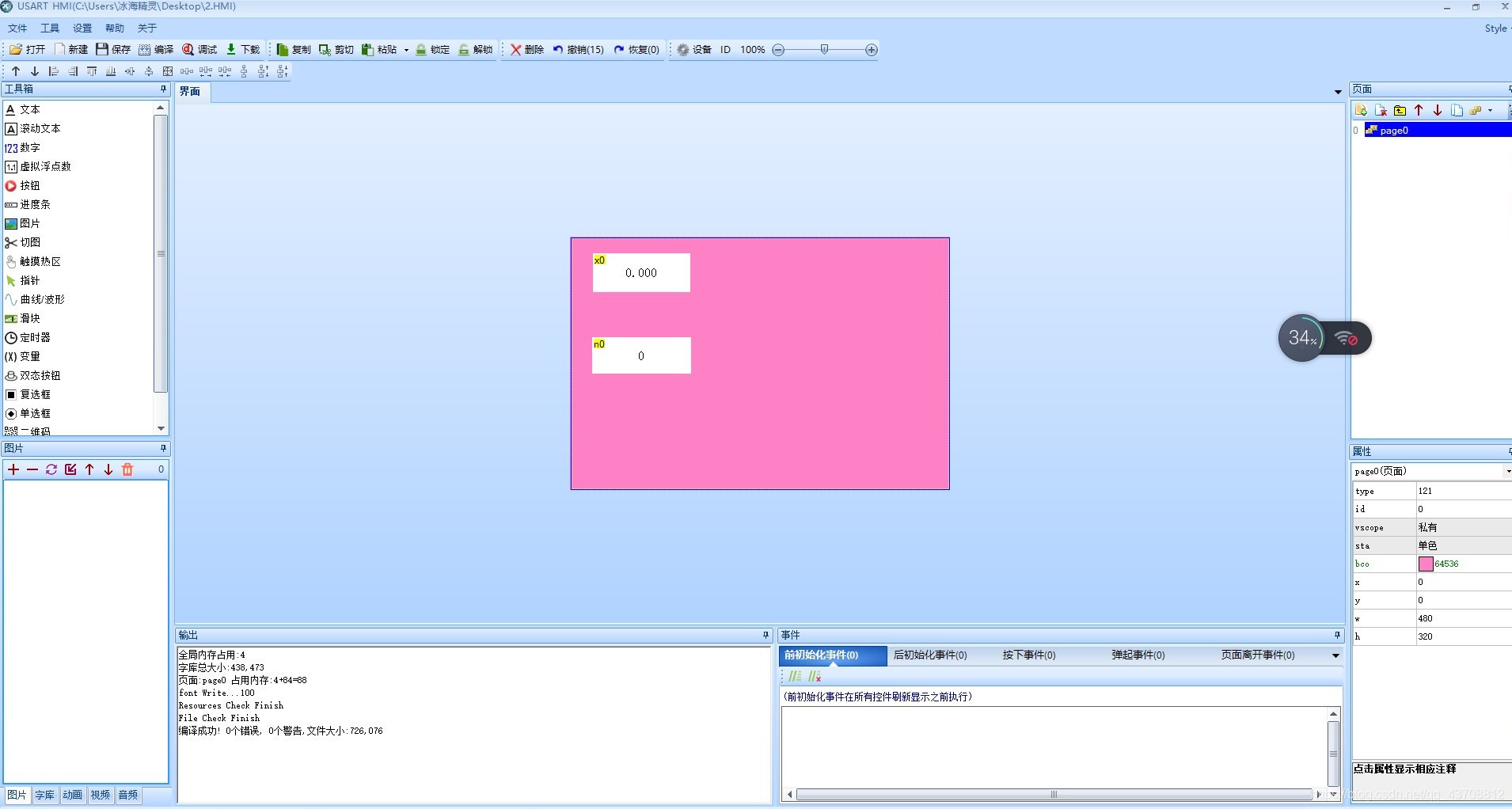
Task: Click the zoom in plus button
Action: [872, 50]
